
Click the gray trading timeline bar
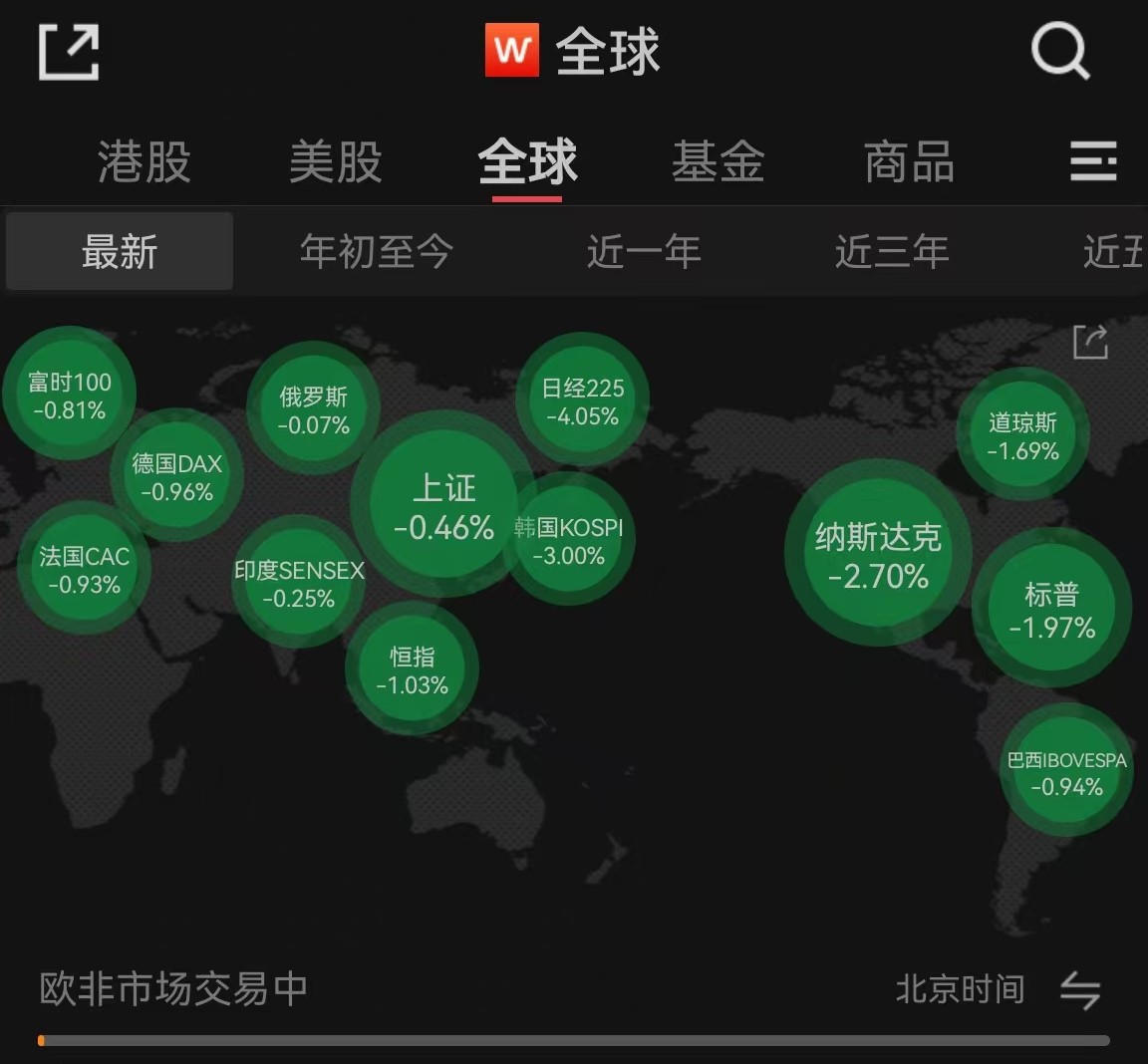(574, 1040)
